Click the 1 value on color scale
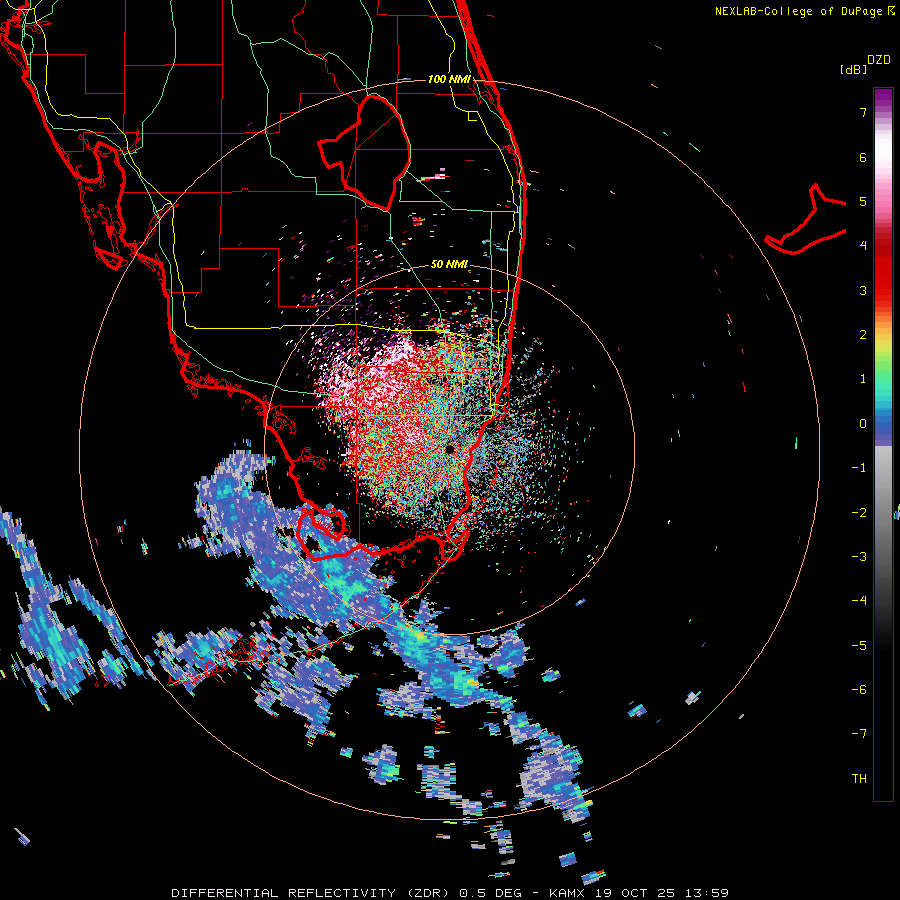 [x=863, y=379]
